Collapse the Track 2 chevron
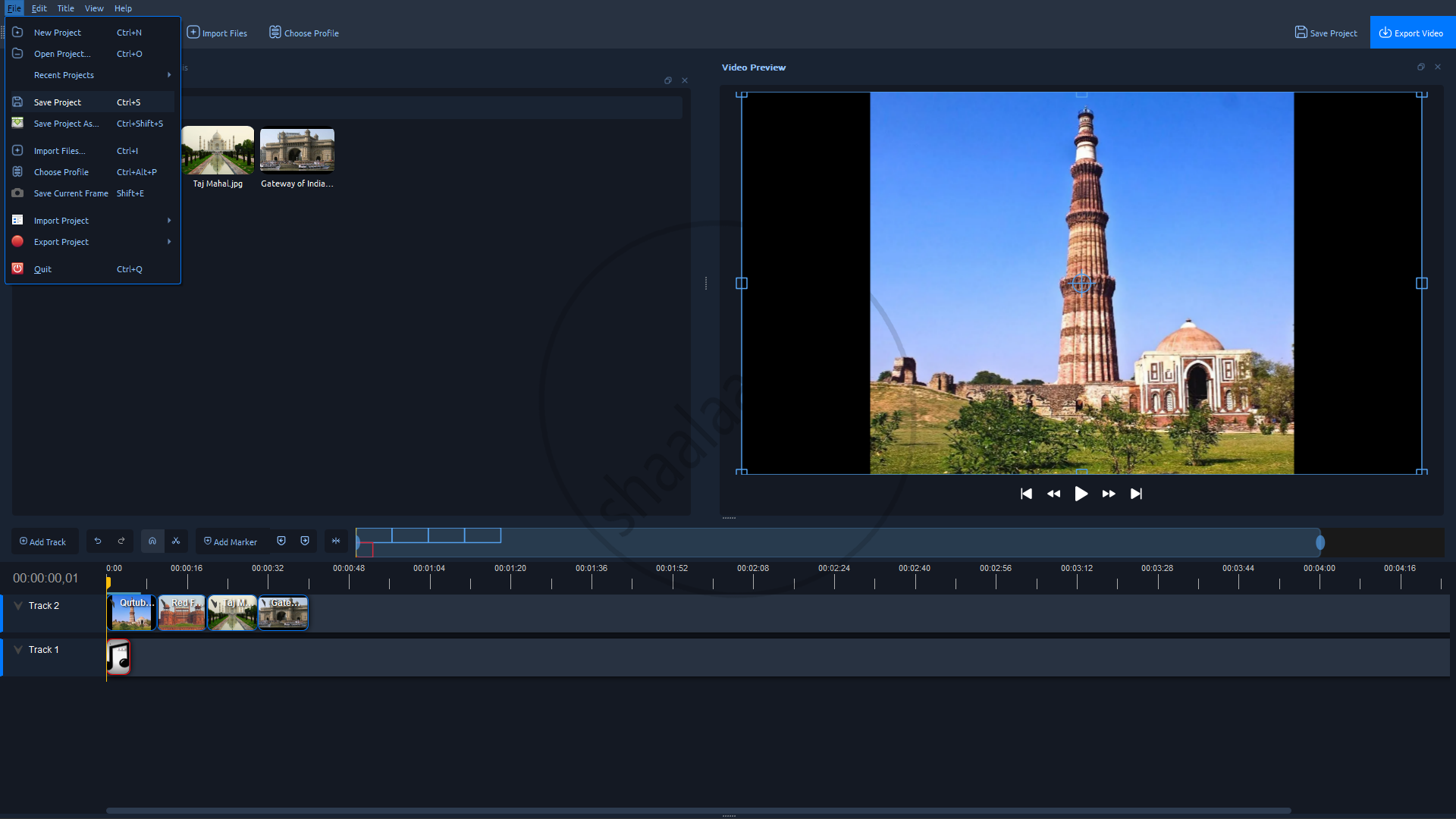 (x=18, y=606)
